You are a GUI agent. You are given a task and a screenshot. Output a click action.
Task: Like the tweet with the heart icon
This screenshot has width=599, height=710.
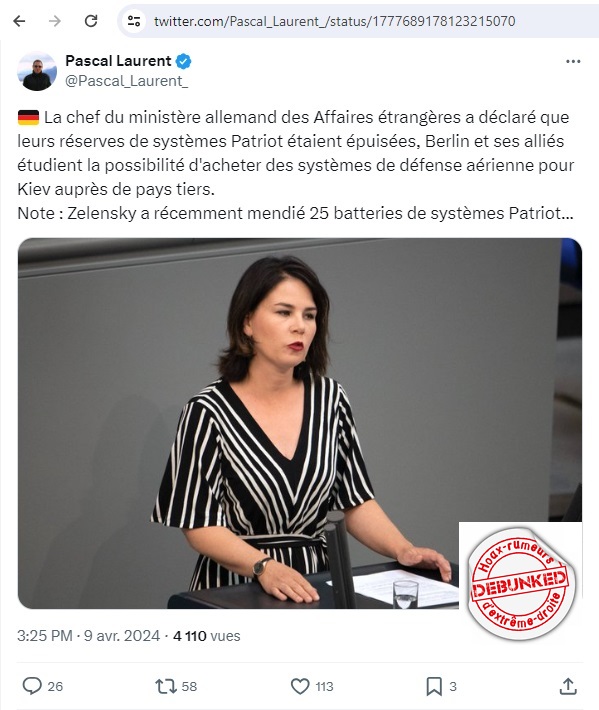click(x=300, y=686)
